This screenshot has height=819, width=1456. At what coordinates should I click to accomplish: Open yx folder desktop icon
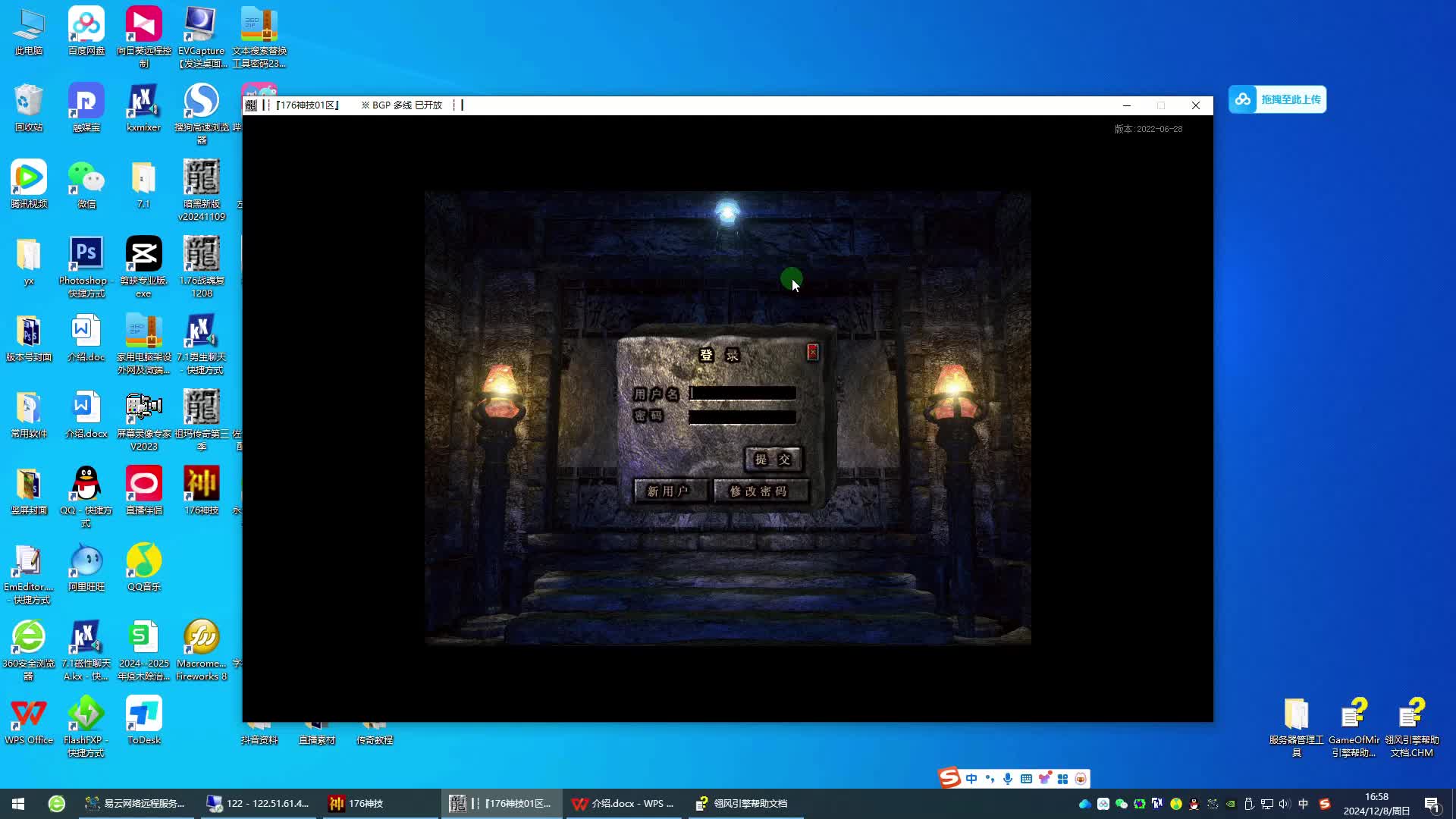(x=29, y=262)
